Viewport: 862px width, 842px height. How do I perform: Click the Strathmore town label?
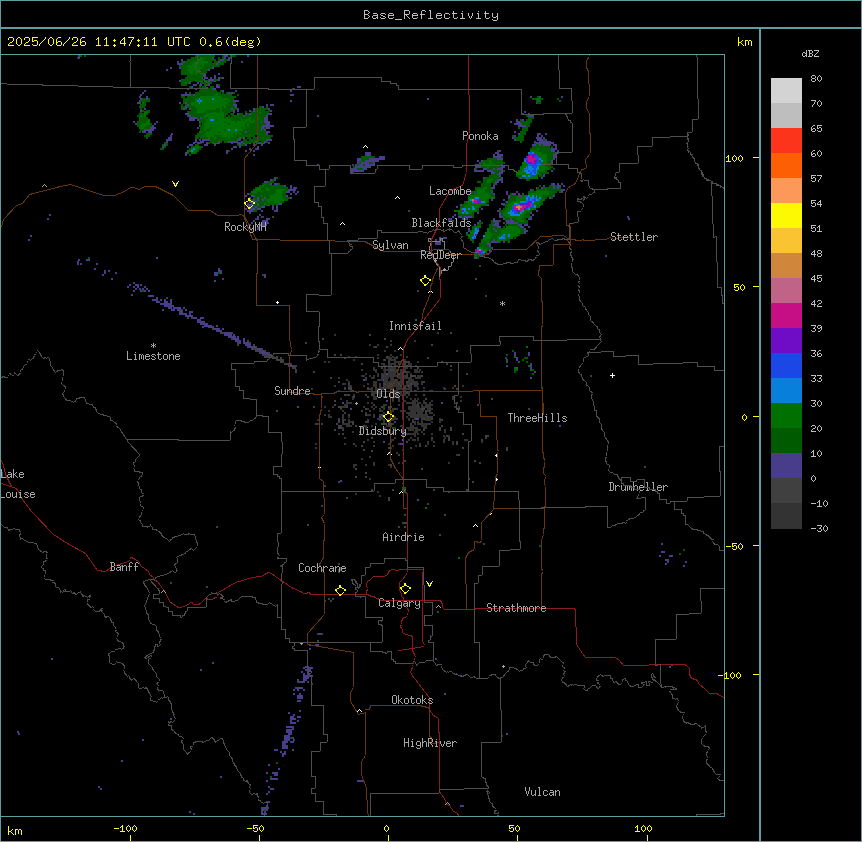pyautogui.click(x=516, y=608)
